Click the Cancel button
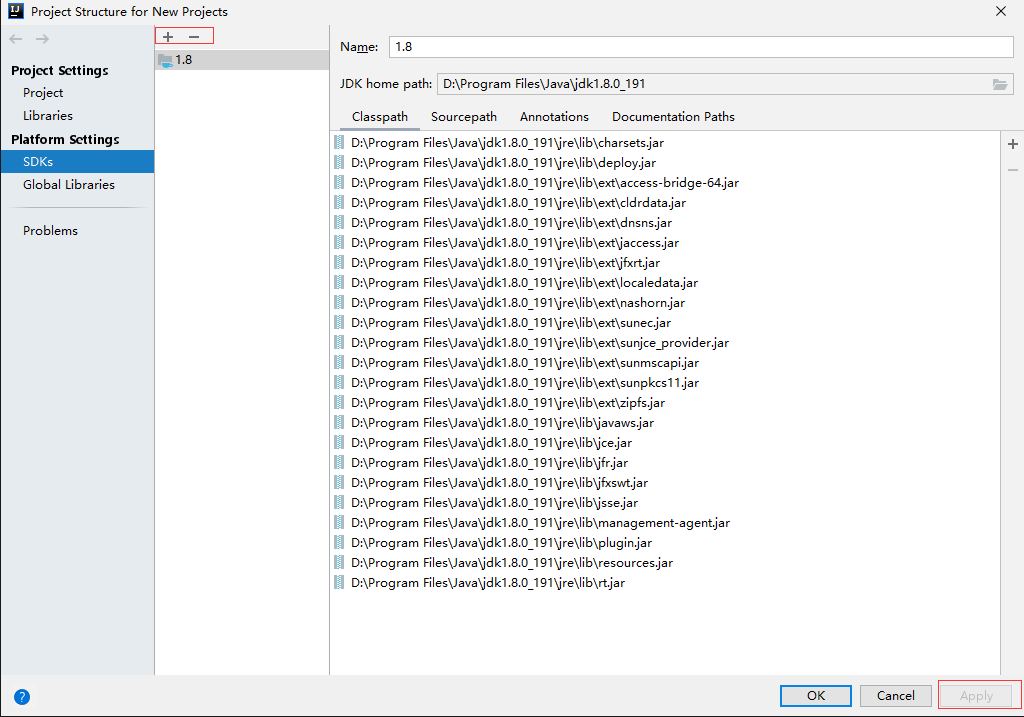1024x717 pixels. point(895,696)
